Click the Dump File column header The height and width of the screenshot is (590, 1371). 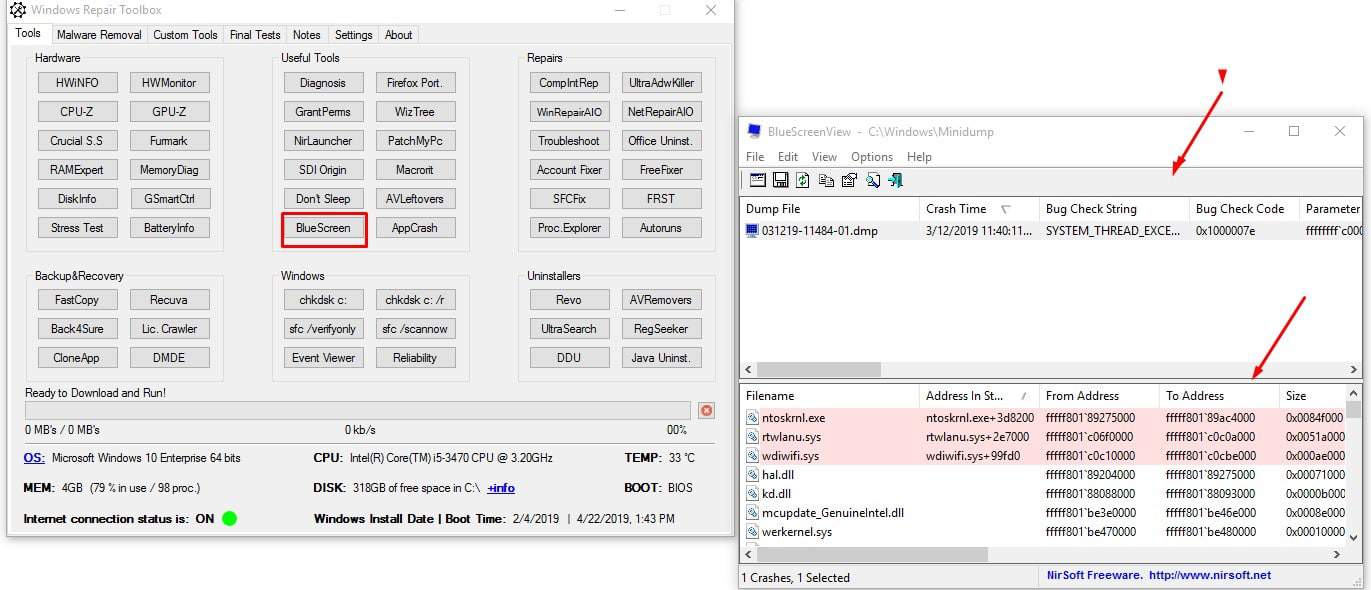click(x=829, y=209)
